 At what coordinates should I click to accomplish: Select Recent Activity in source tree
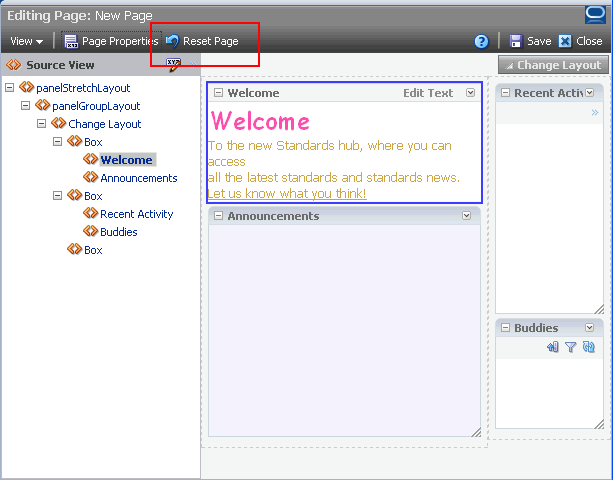click(x=136, y=214)
